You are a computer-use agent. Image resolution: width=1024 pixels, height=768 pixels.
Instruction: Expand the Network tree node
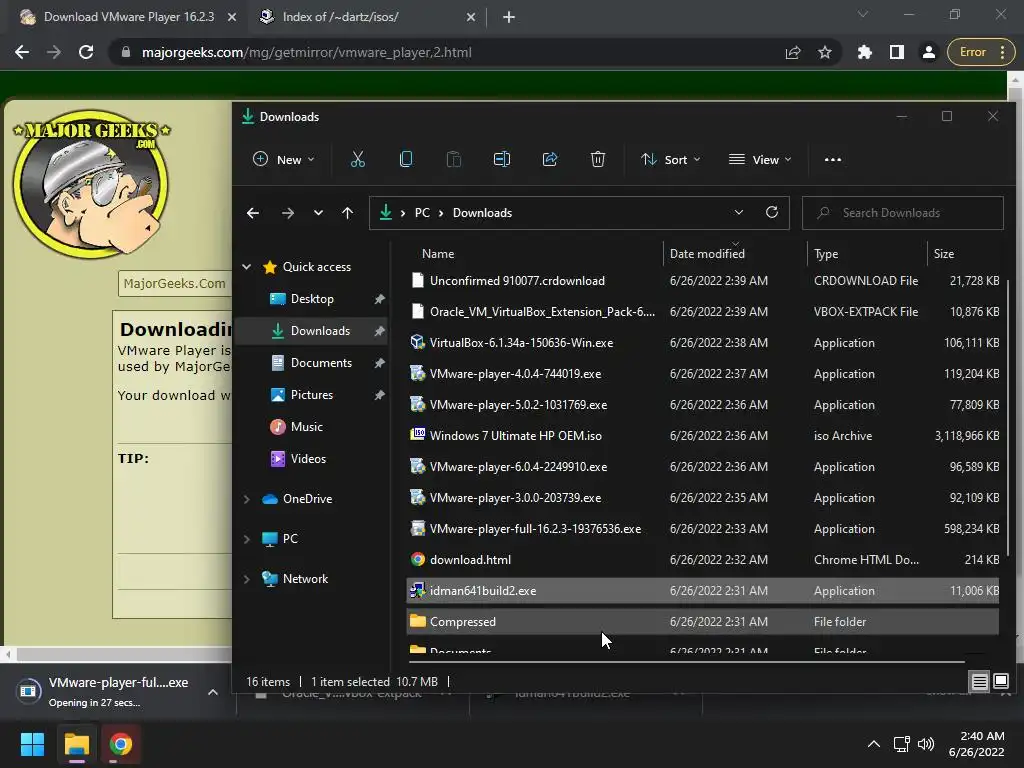[246, 579]
